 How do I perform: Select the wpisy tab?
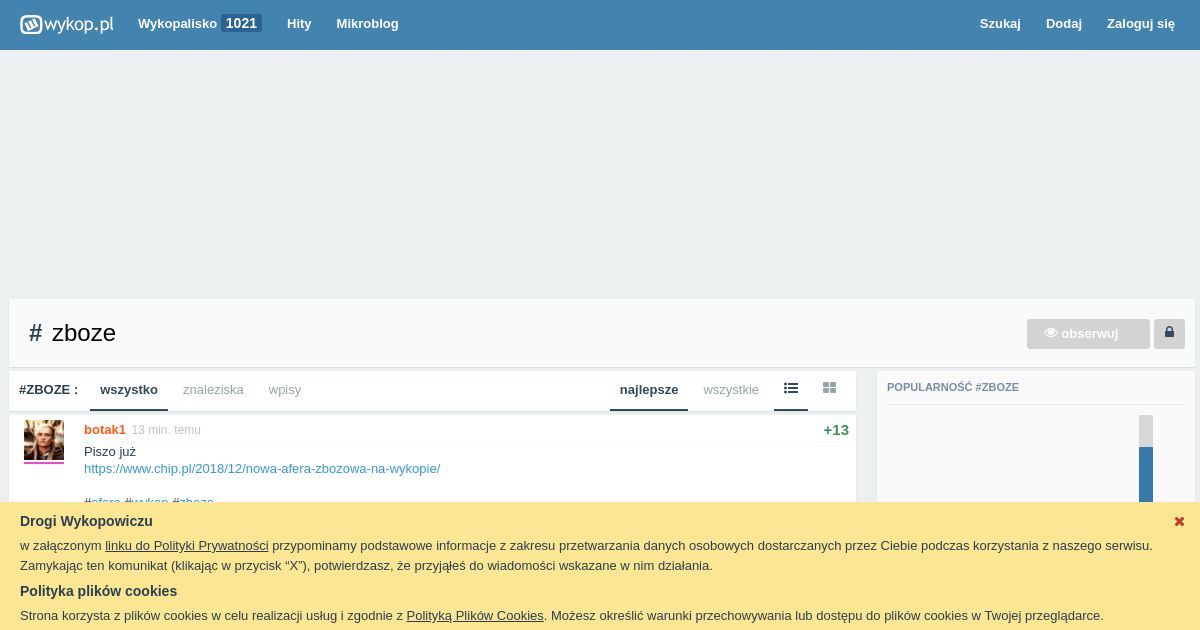285,390
